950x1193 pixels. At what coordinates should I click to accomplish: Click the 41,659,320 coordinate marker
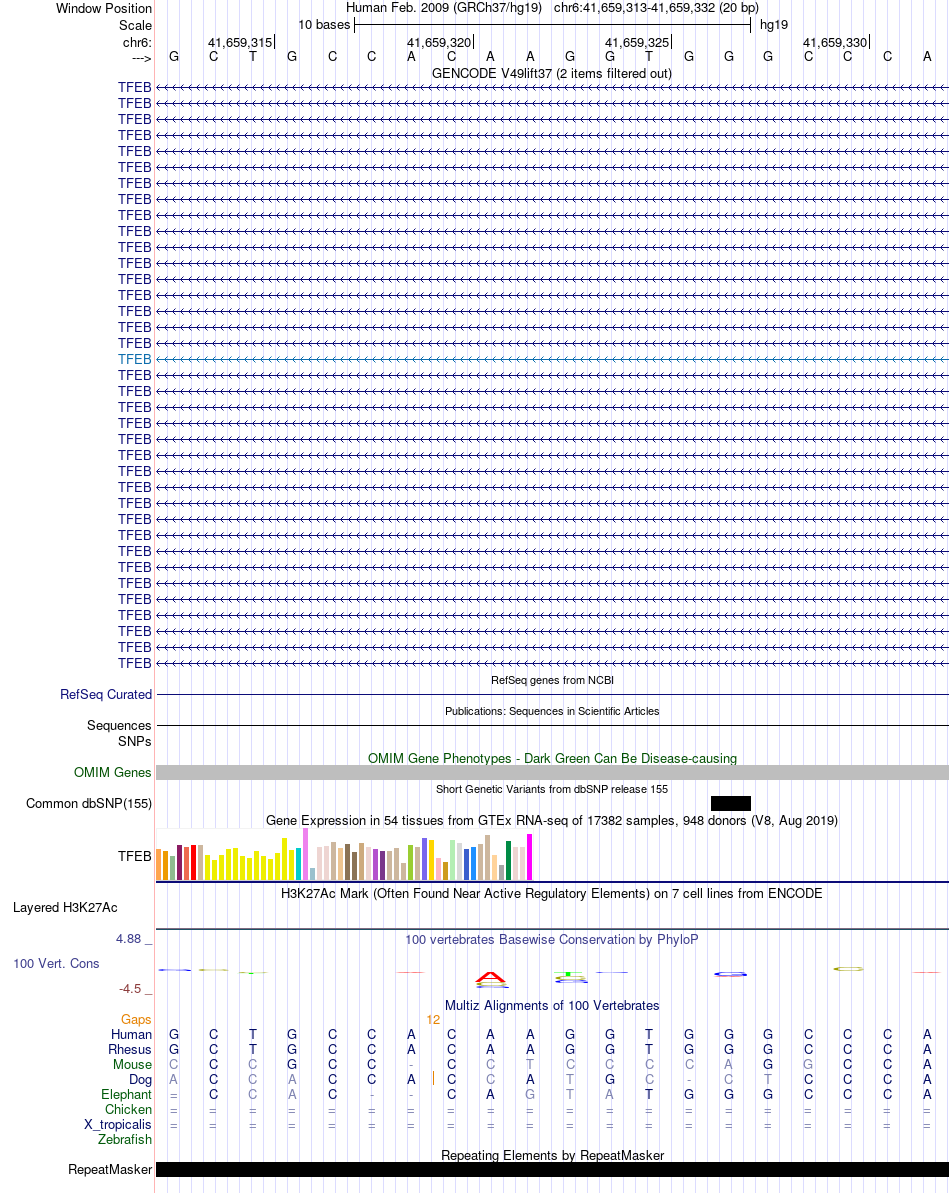439,43
